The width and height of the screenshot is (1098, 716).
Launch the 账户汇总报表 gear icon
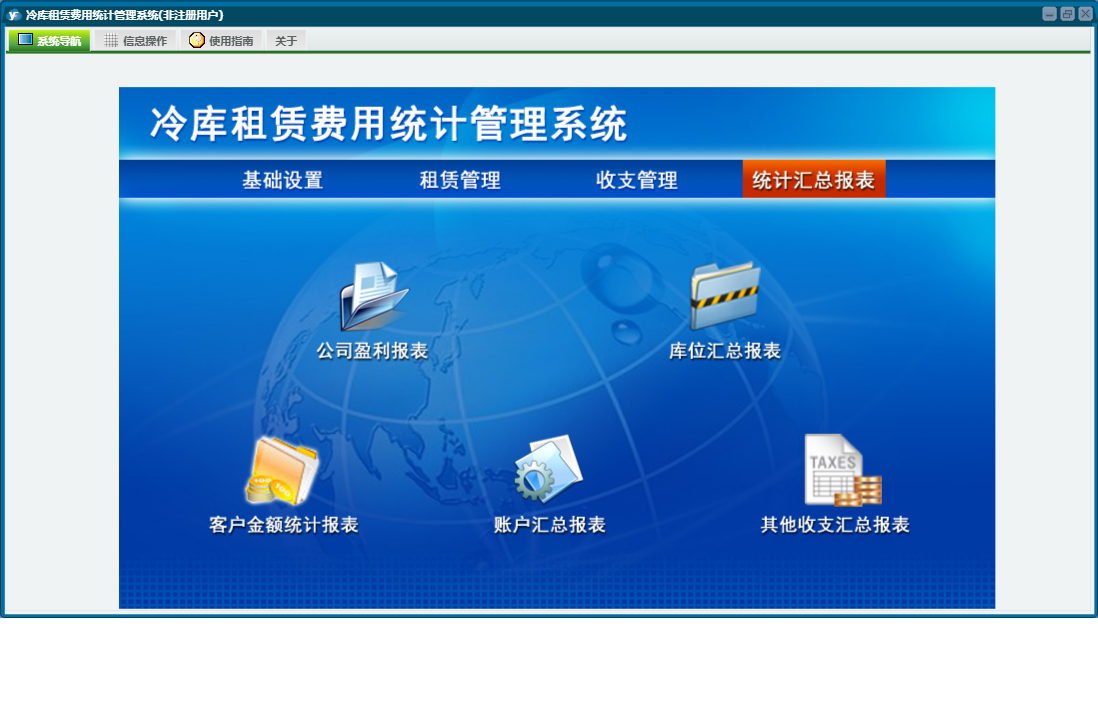549,469
